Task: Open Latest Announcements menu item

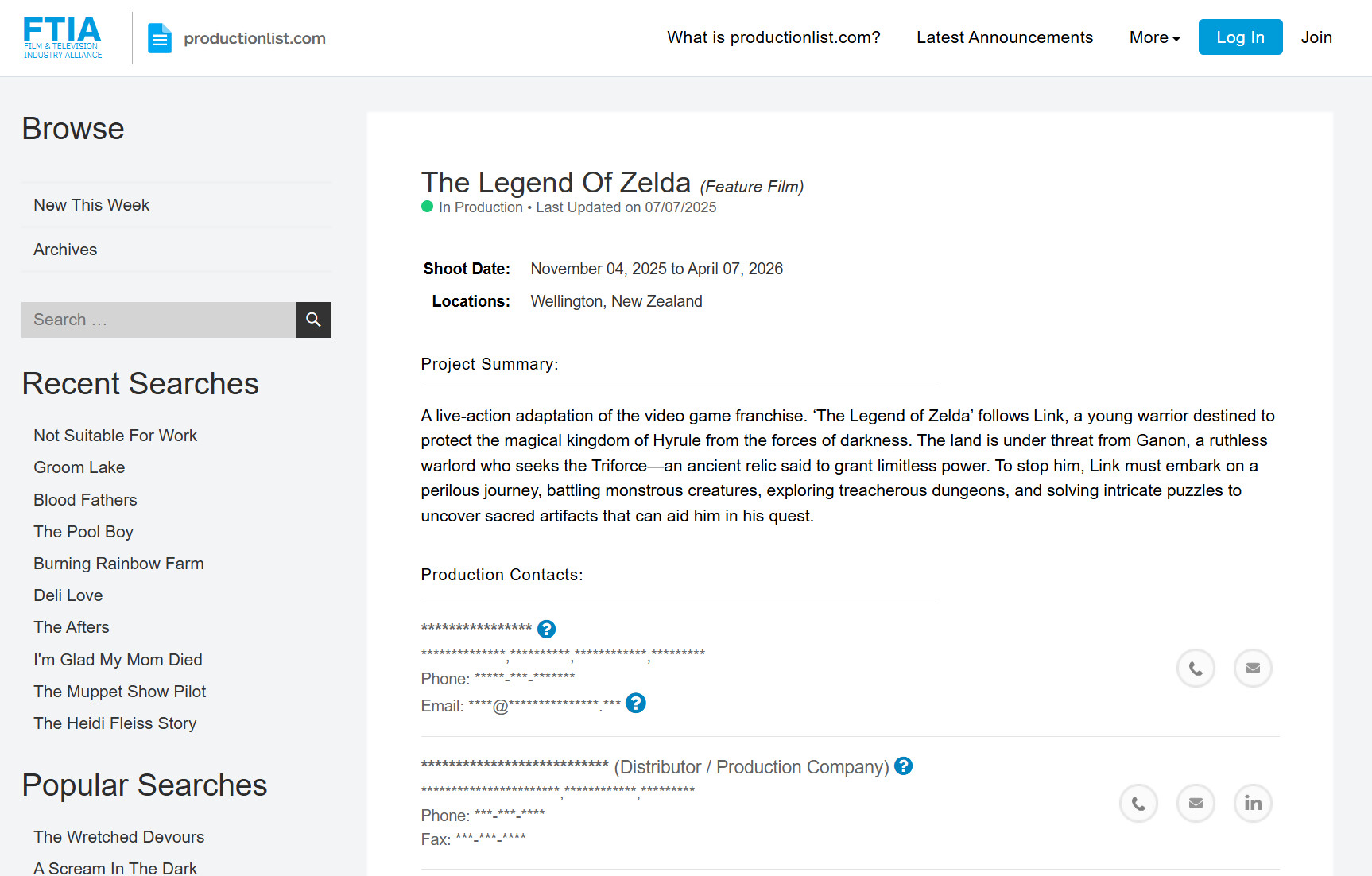Action: (1004, 37)
